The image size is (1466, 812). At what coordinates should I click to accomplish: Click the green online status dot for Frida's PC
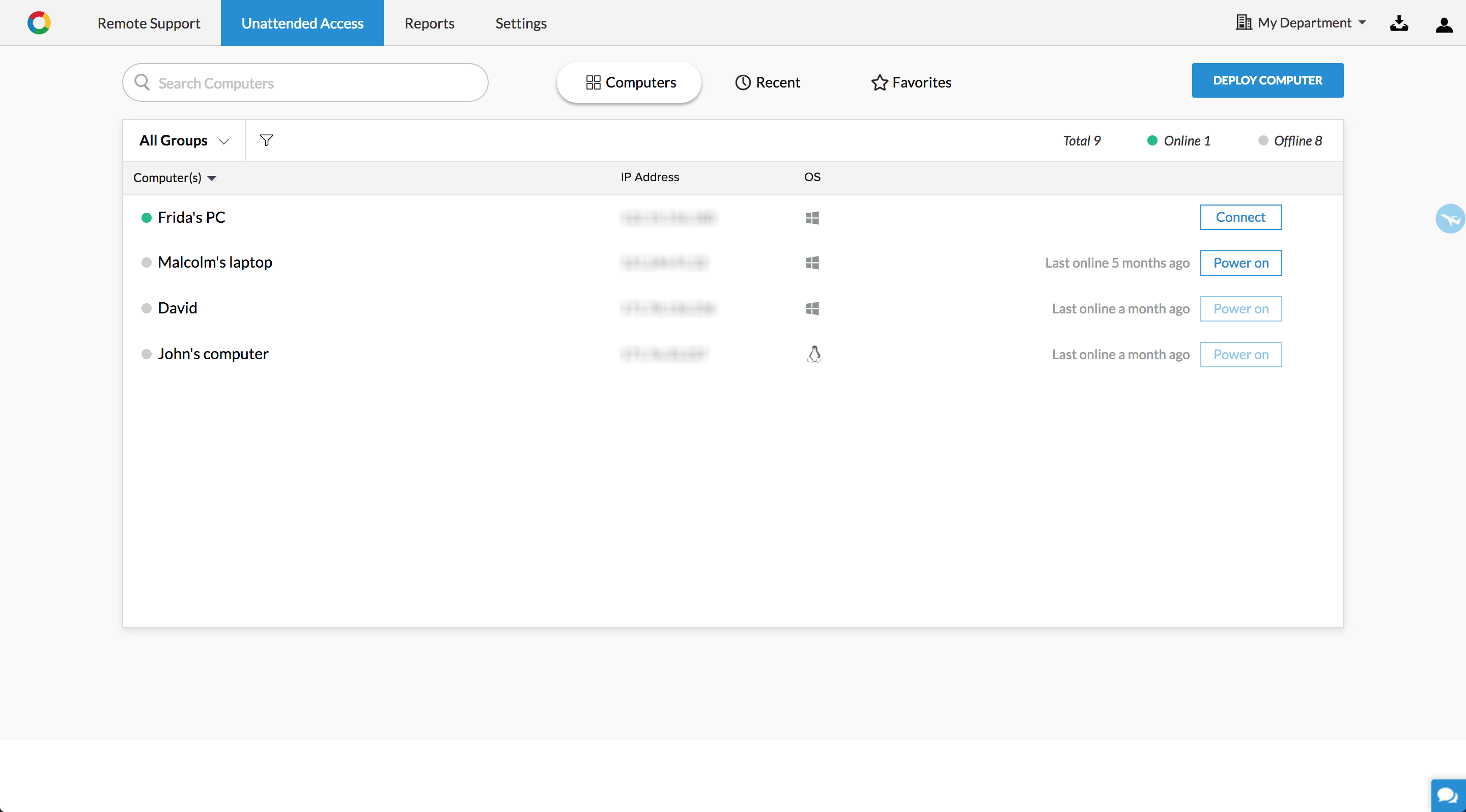pyautogui.click(x=146, y=217)
